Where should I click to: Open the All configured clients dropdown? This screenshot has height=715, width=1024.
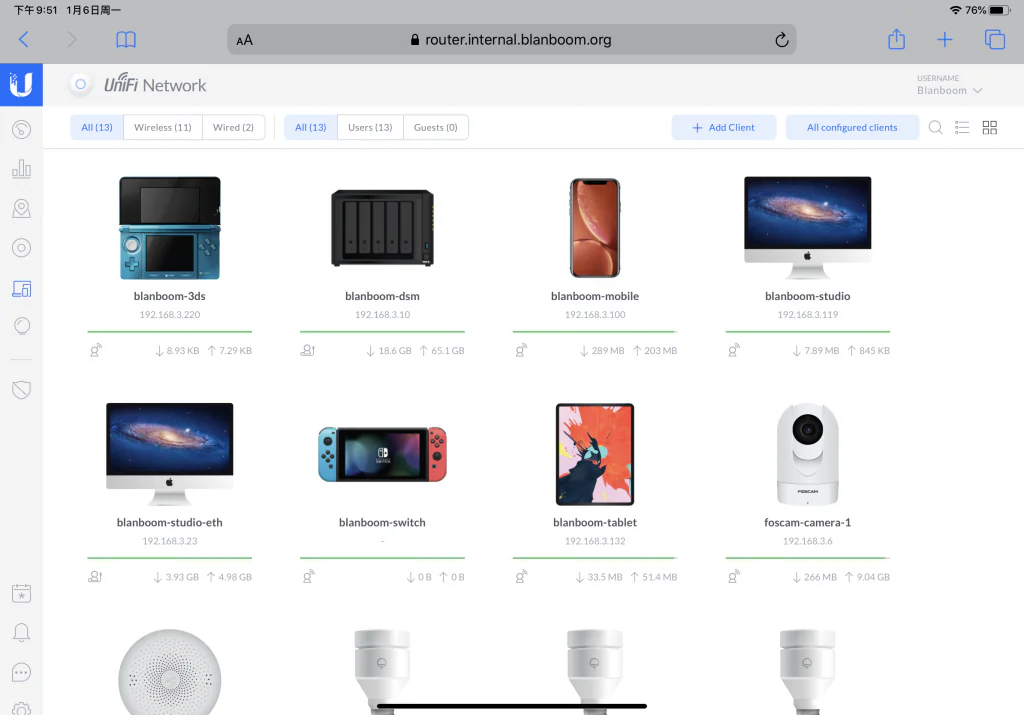(x=852, y=127)
